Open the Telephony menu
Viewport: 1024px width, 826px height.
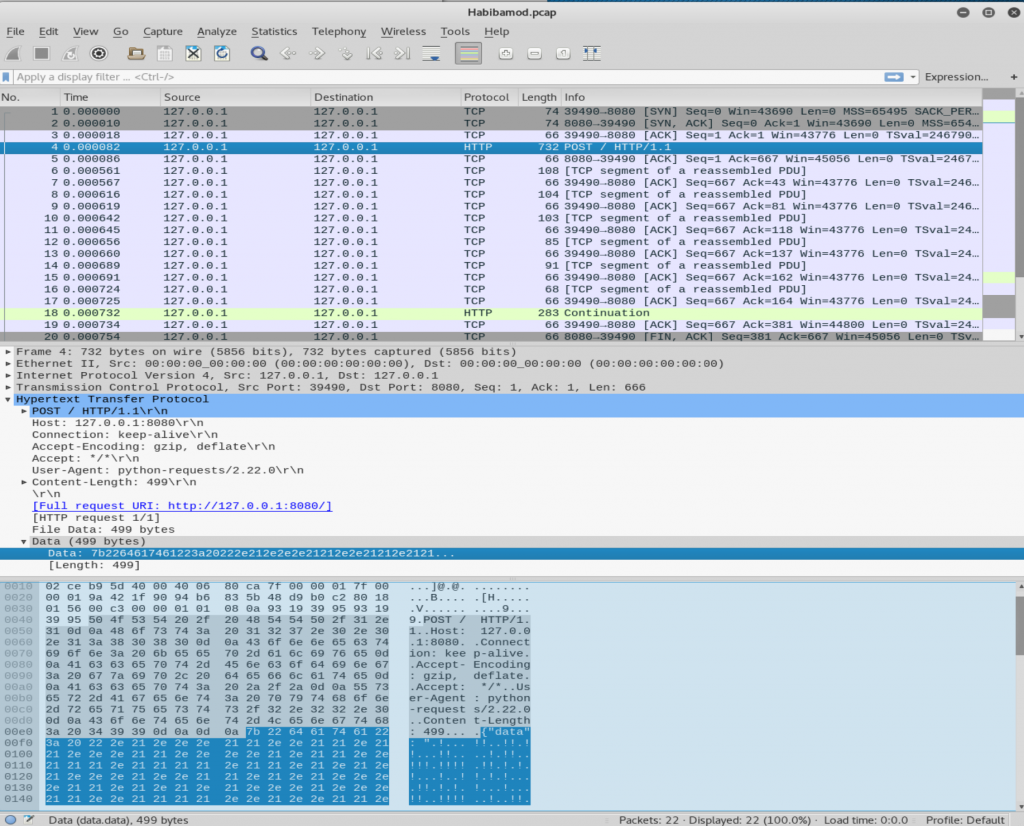click(339, 31)
